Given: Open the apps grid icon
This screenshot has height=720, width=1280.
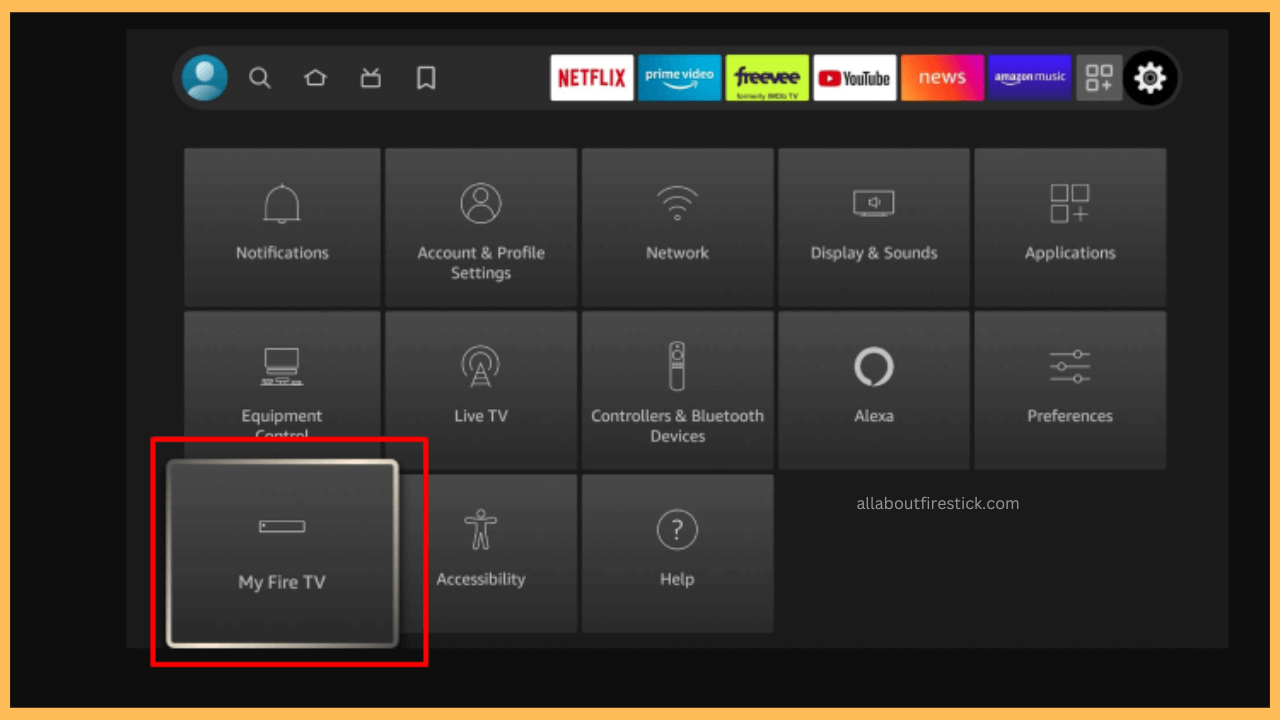Looking at the screenshot, I should (1099, 77).
